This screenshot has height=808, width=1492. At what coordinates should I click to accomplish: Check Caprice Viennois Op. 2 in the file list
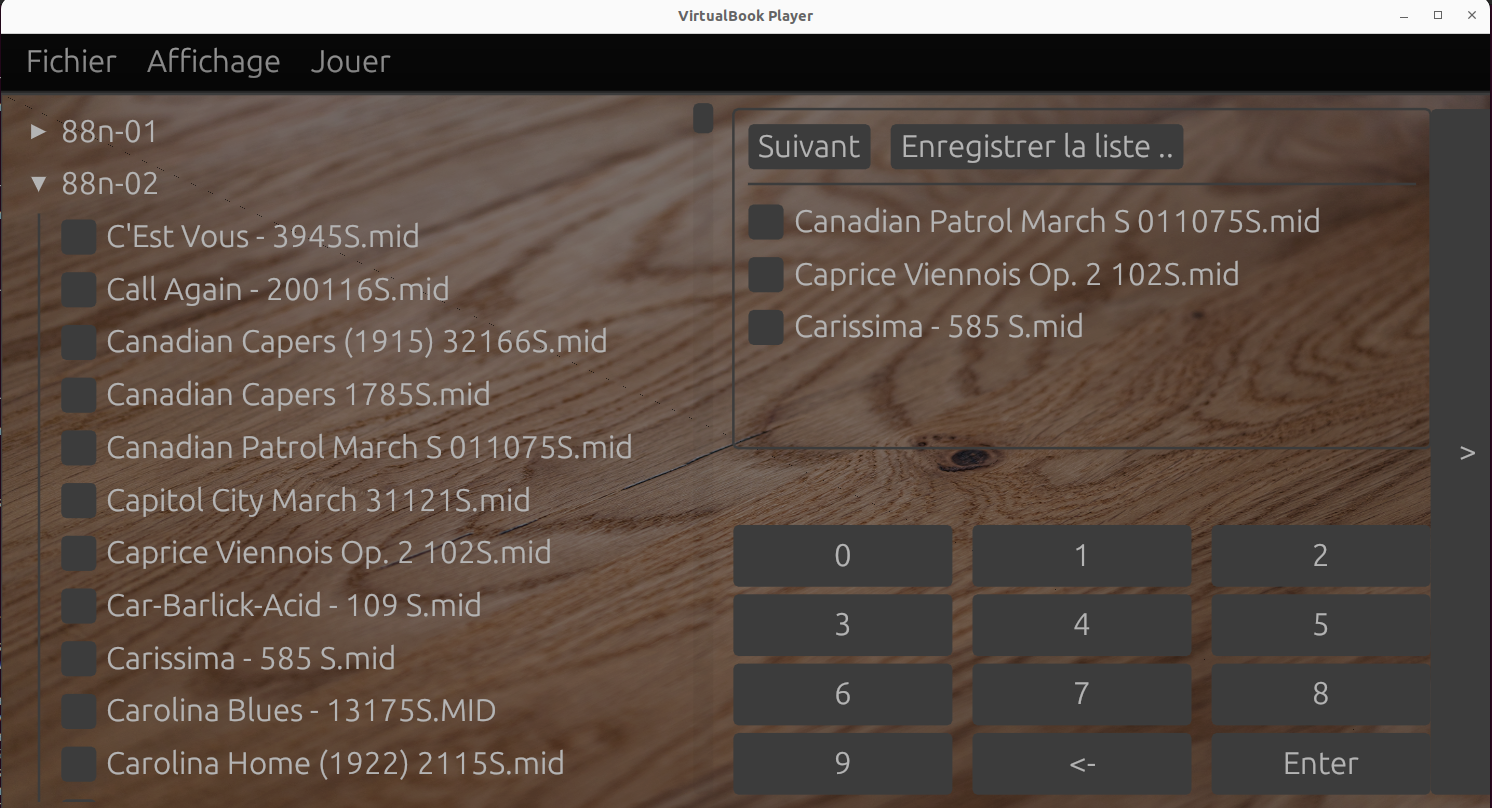[78, 553]
